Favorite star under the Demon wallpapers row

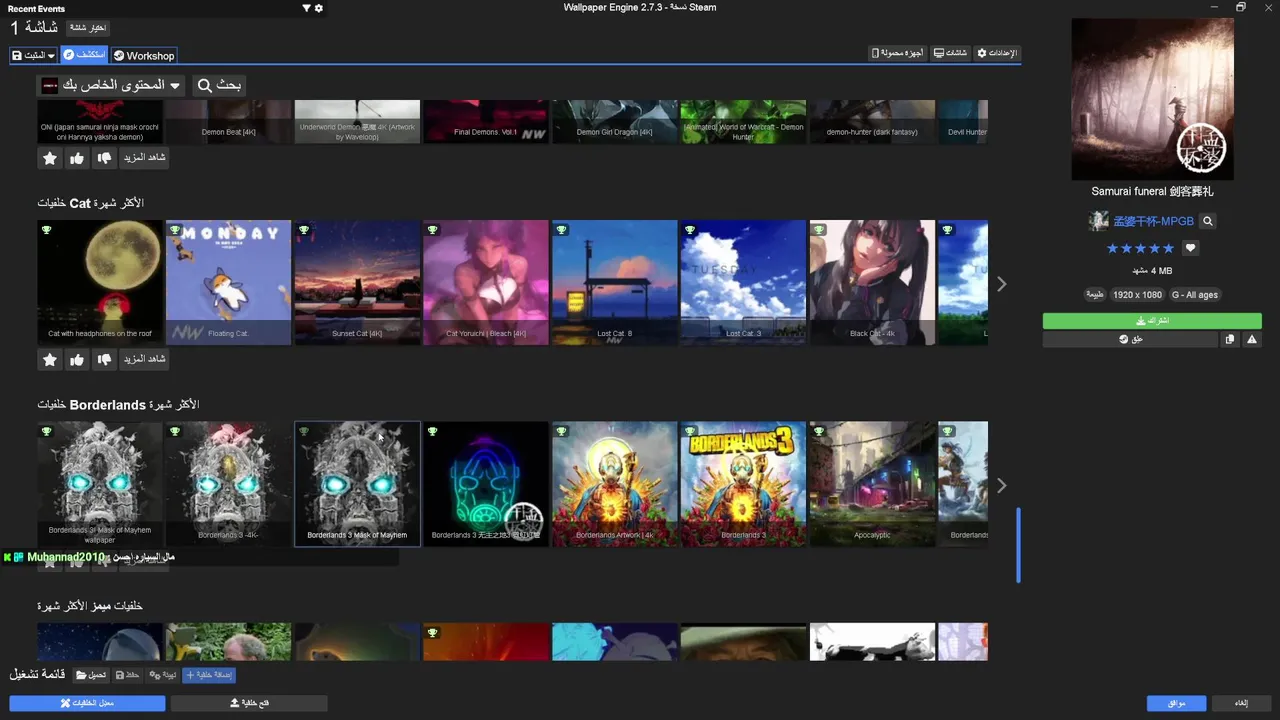coord(50,158)
